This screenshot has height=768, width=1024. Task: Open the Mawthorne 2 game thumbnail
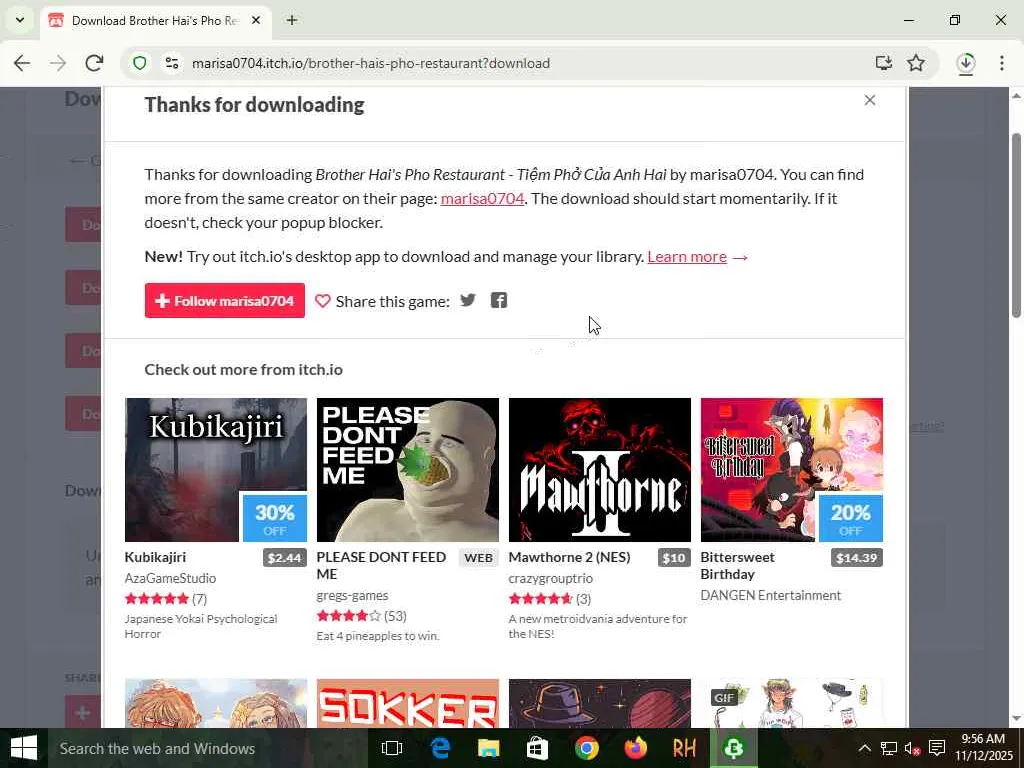point(600,470)
